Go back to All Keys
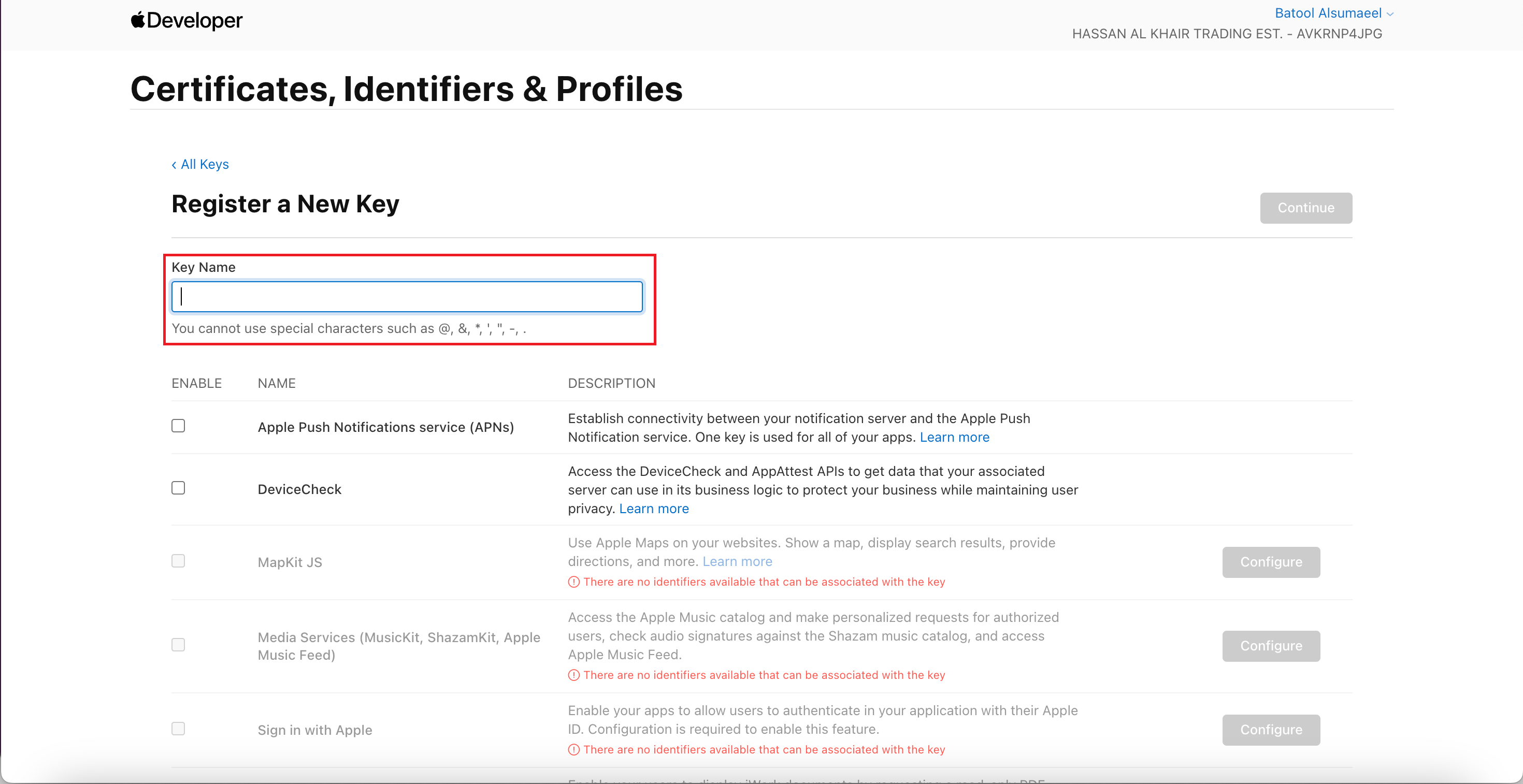Screen dimensions: 1523x784 pyautogui.click(x=200, y=164)
